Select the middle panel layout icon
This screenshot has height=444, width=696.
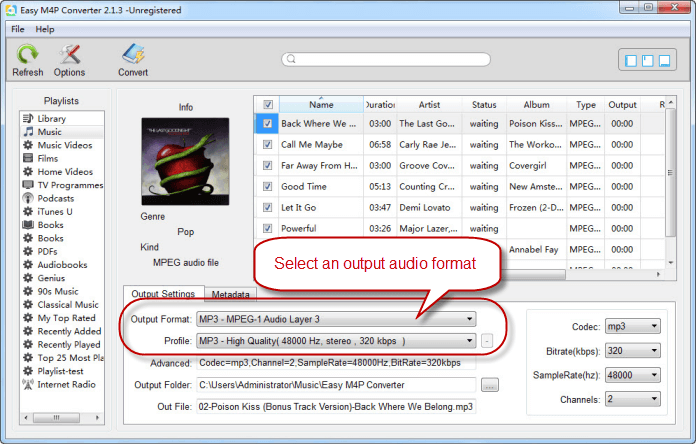point(648,60)
